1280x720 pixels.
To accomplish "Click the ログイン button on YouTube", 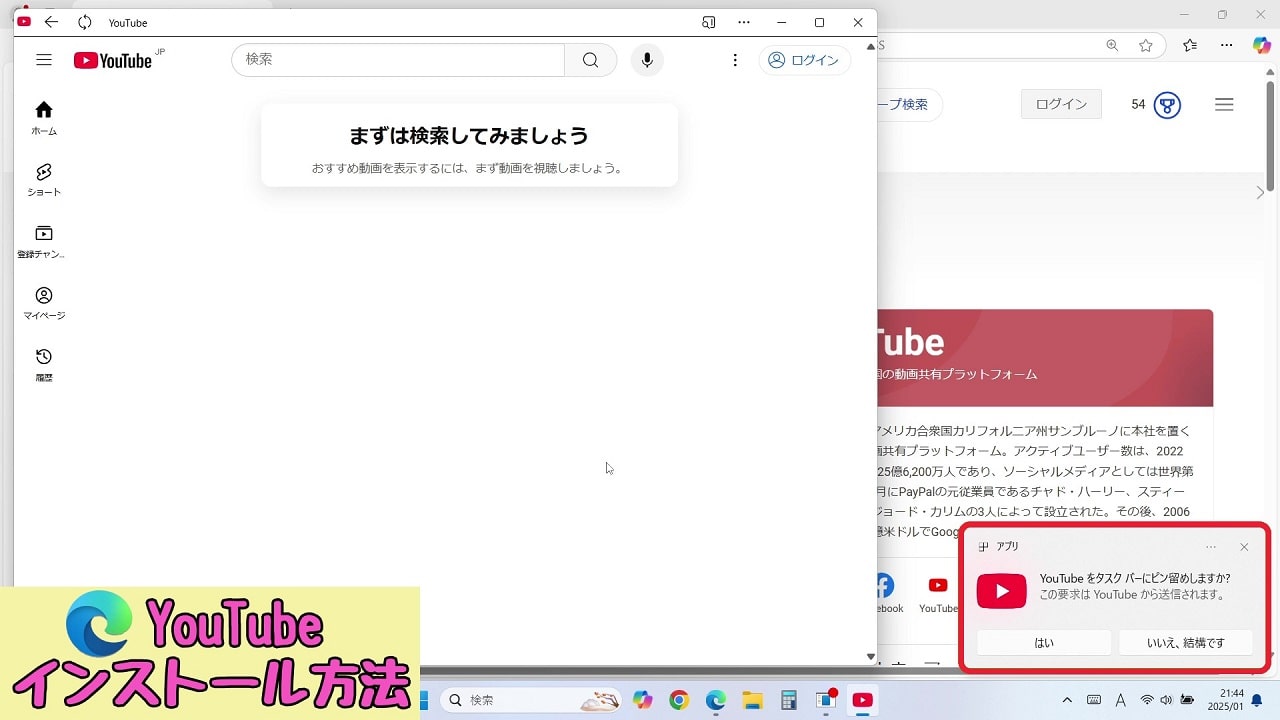I will click(804, 60).
